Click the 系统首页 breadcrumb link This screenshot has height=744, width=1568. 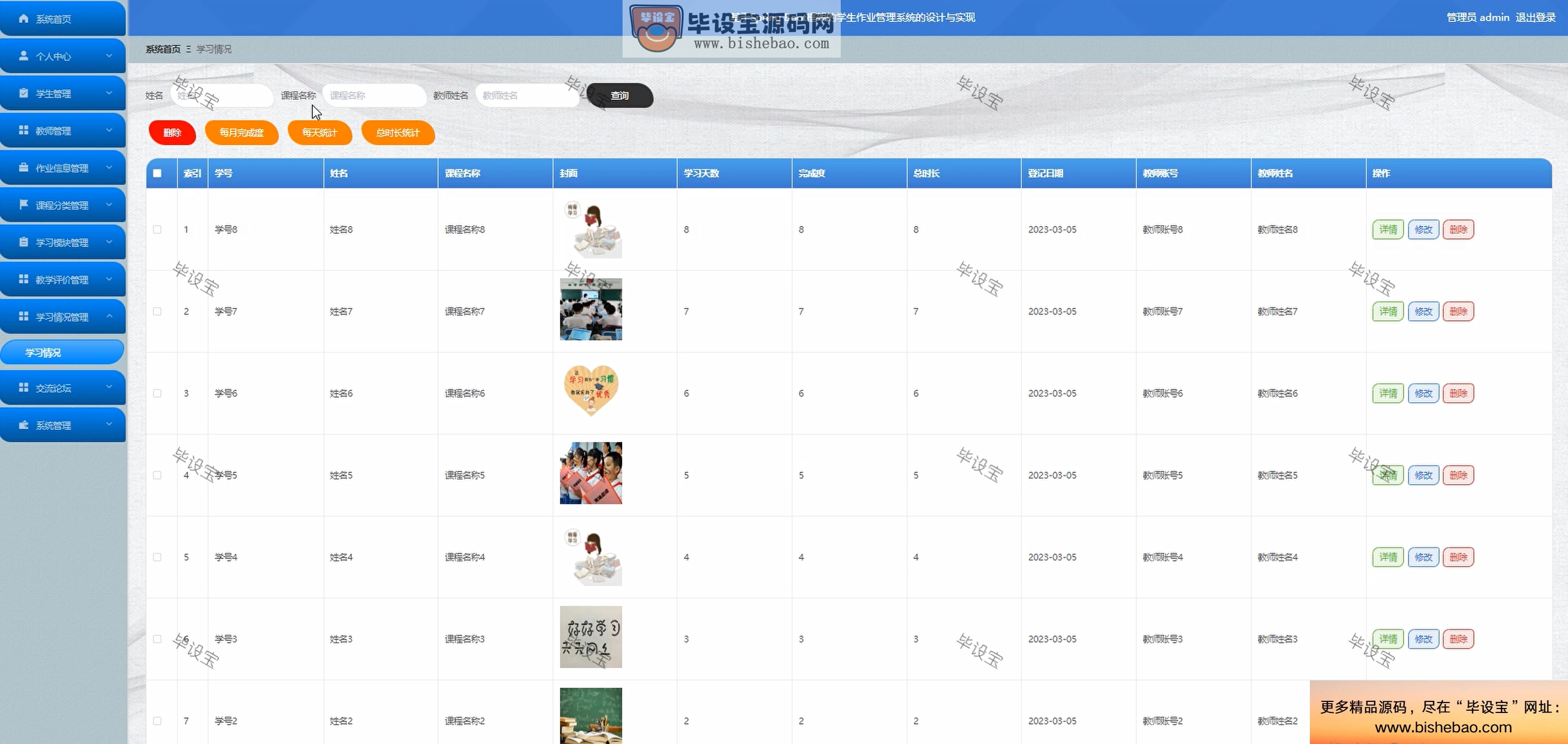163,49
